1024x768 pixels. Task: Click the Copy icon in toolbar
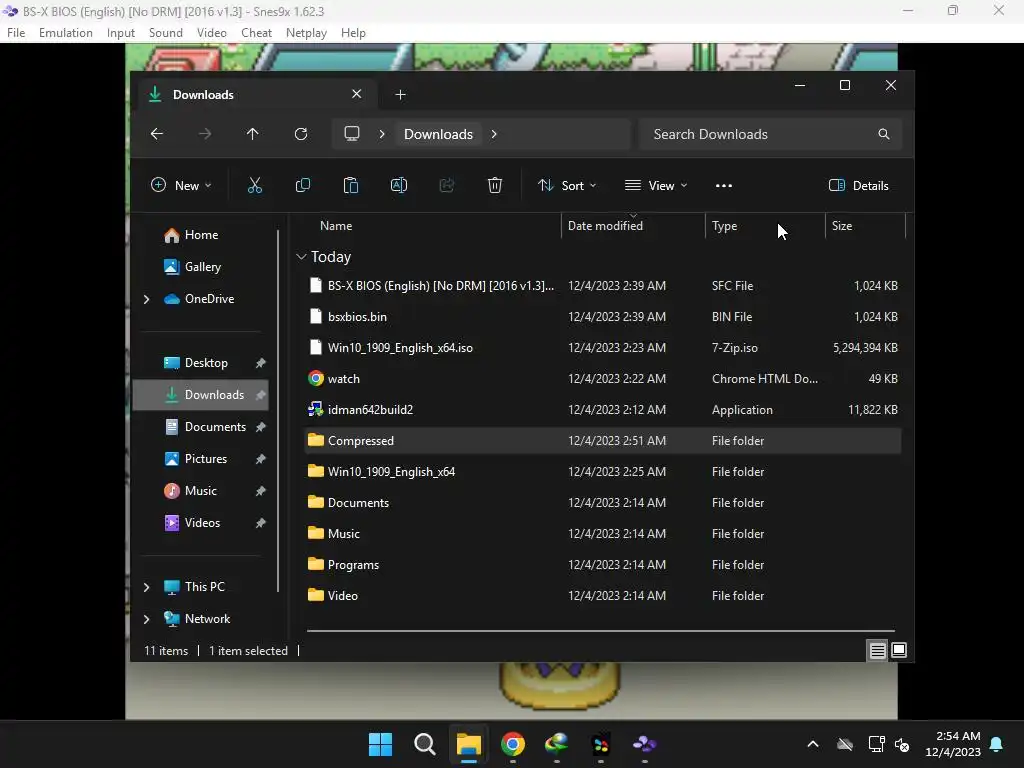click(302, 185)
